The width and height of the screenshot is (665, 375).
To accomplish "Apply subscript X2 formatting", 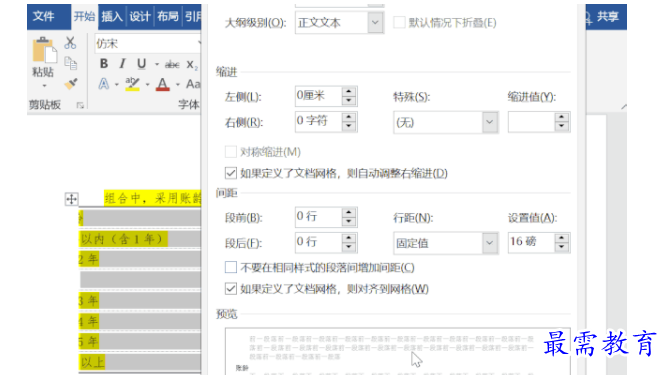I will (192, 65).
